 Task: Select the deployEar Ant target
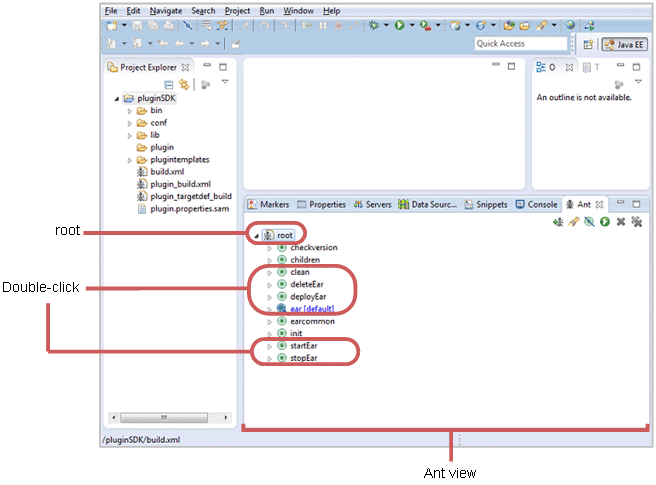click(308, 297)
